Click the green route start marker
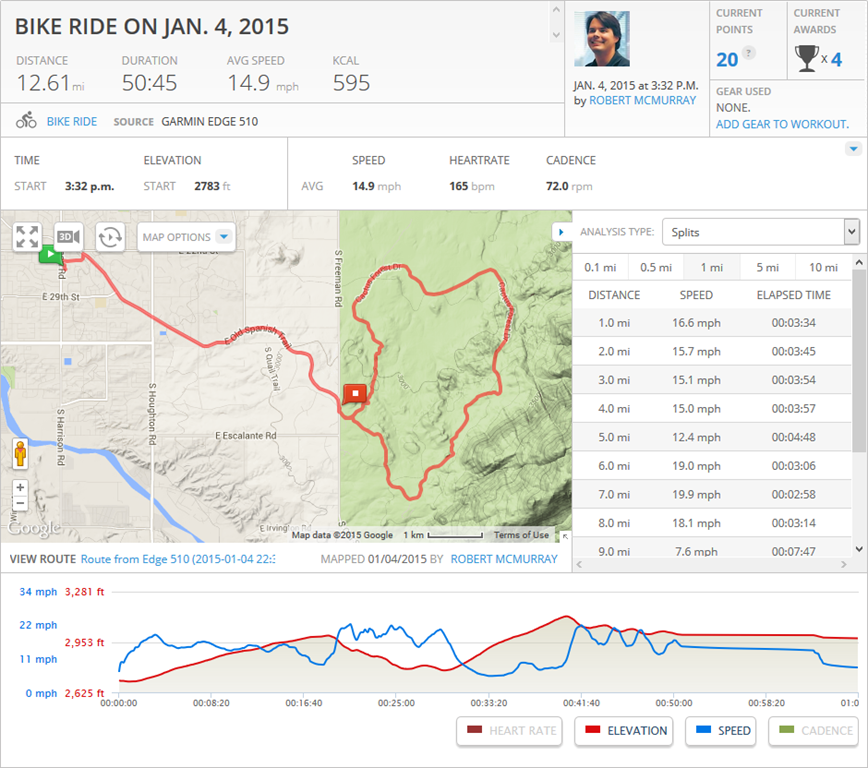Screen dimensions: 868x768 49,254
